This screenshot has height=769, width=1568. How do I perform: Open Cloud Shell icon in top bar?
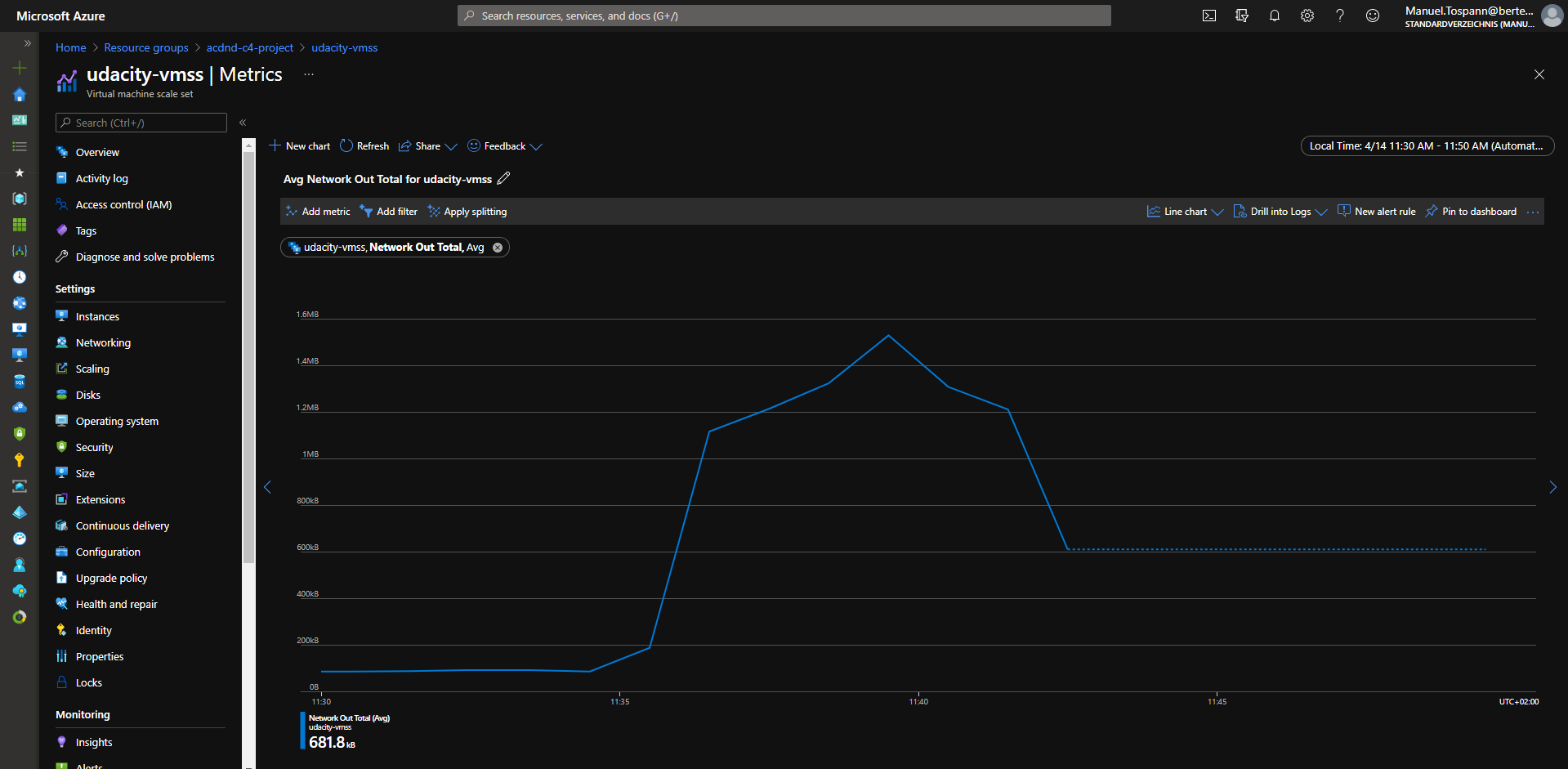pos(1209,16)
